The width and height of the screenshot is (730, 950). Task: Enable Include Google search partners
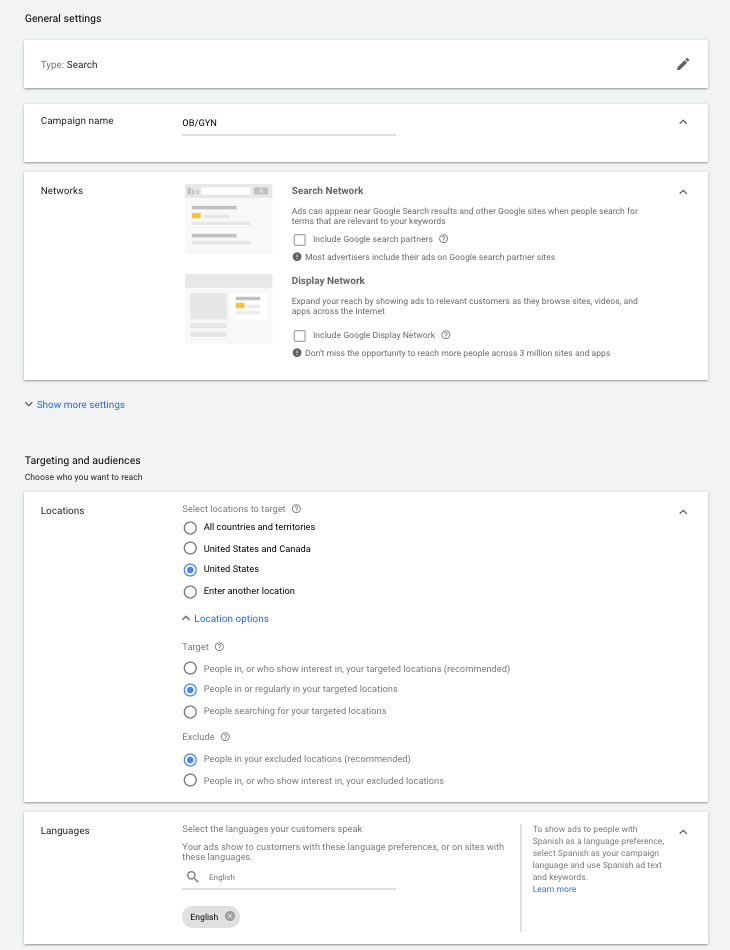point(299,239)
